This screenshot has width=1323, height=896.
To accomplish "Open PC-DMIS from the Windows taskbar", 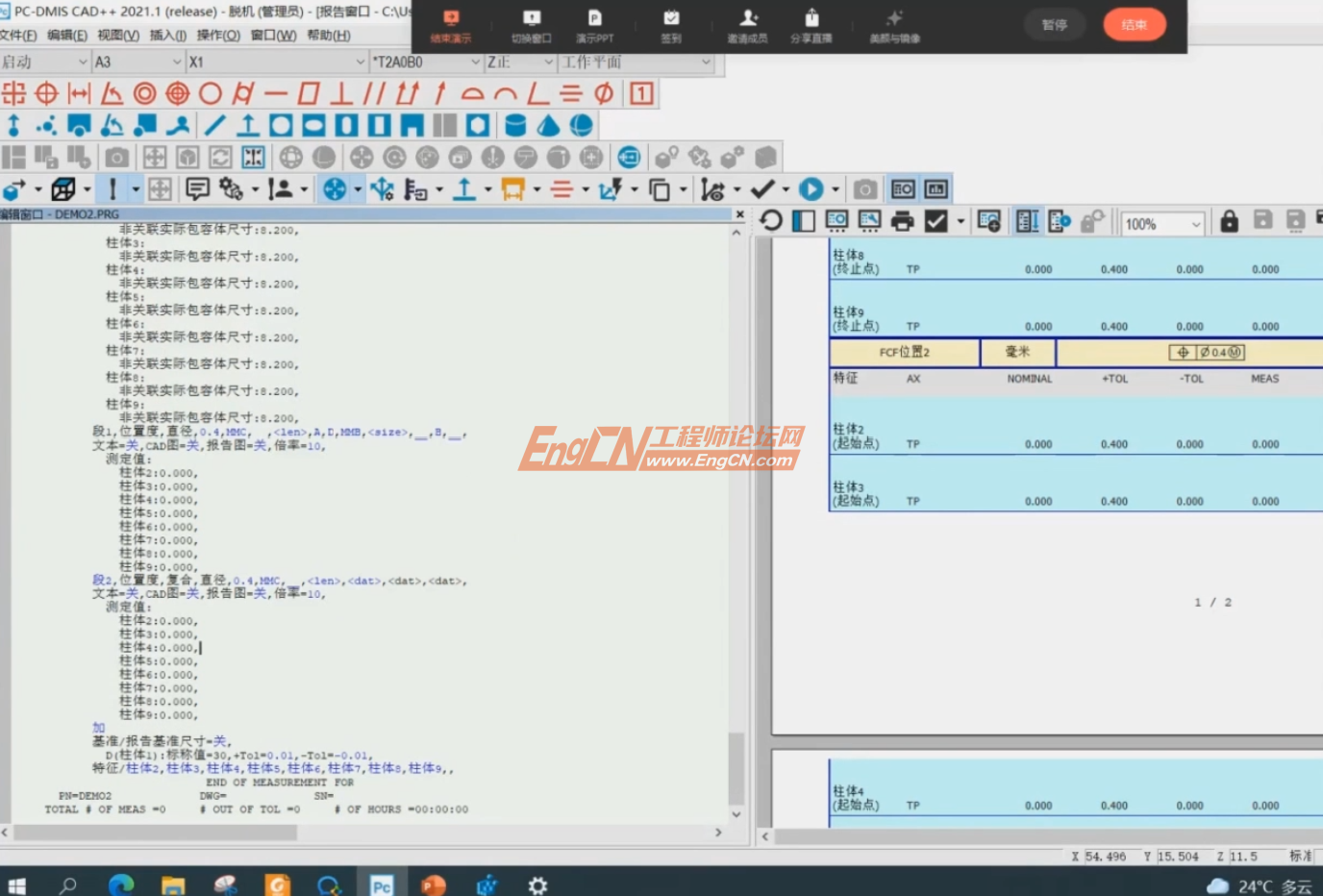I will pyautogui.click(x=382, y=884).
